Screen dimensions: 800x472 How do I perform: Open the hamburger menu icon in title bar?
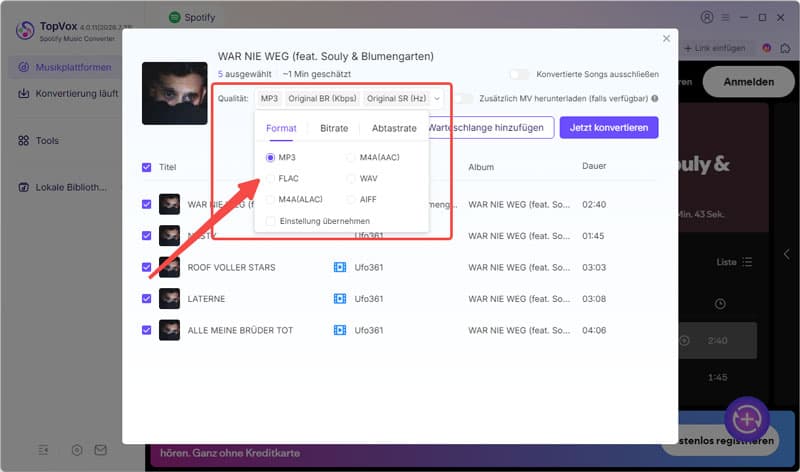725,17
